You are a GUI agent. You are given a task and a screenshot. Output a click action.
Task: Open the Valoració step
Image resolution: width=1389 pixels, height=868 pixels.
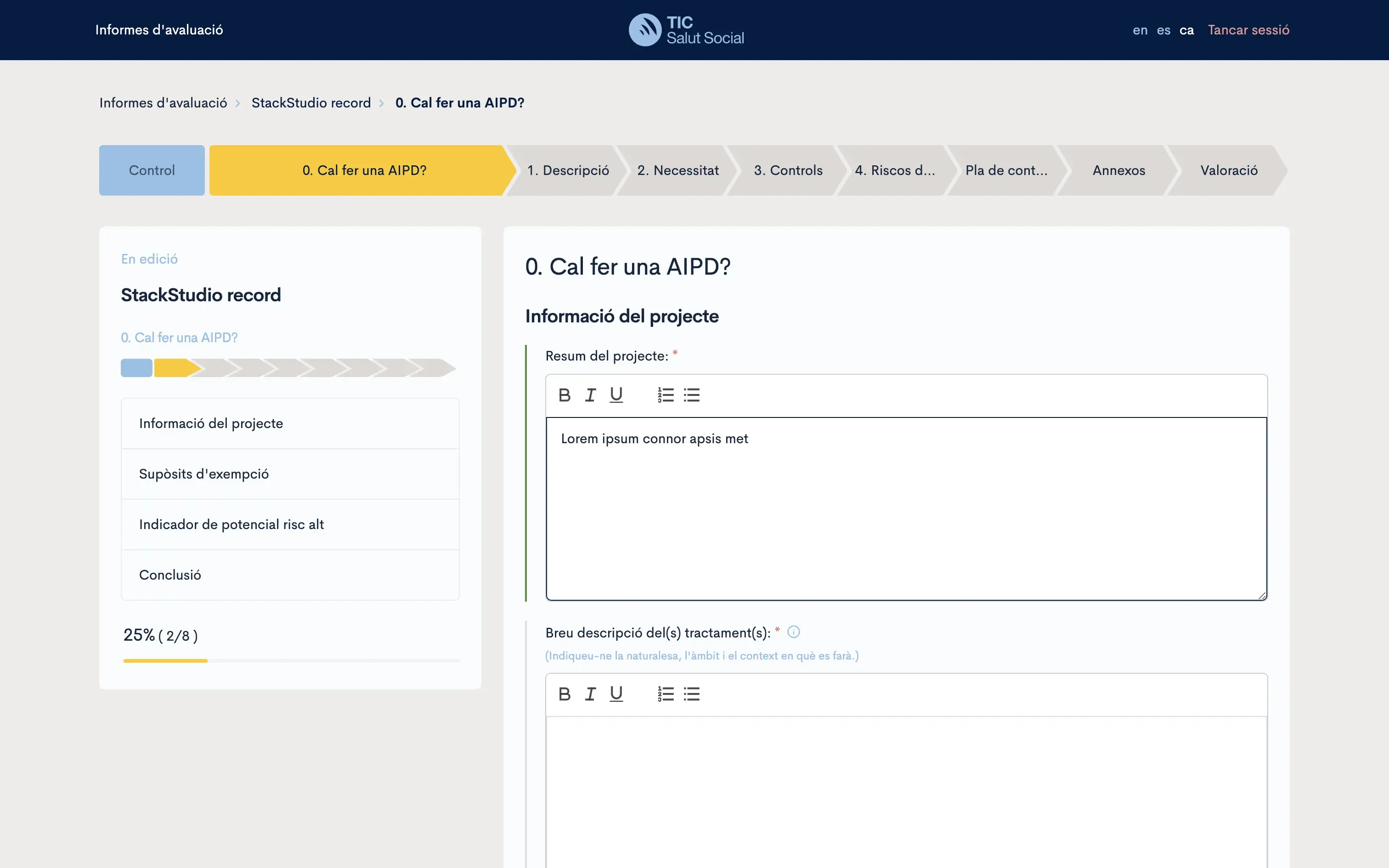click(1229, 170)
